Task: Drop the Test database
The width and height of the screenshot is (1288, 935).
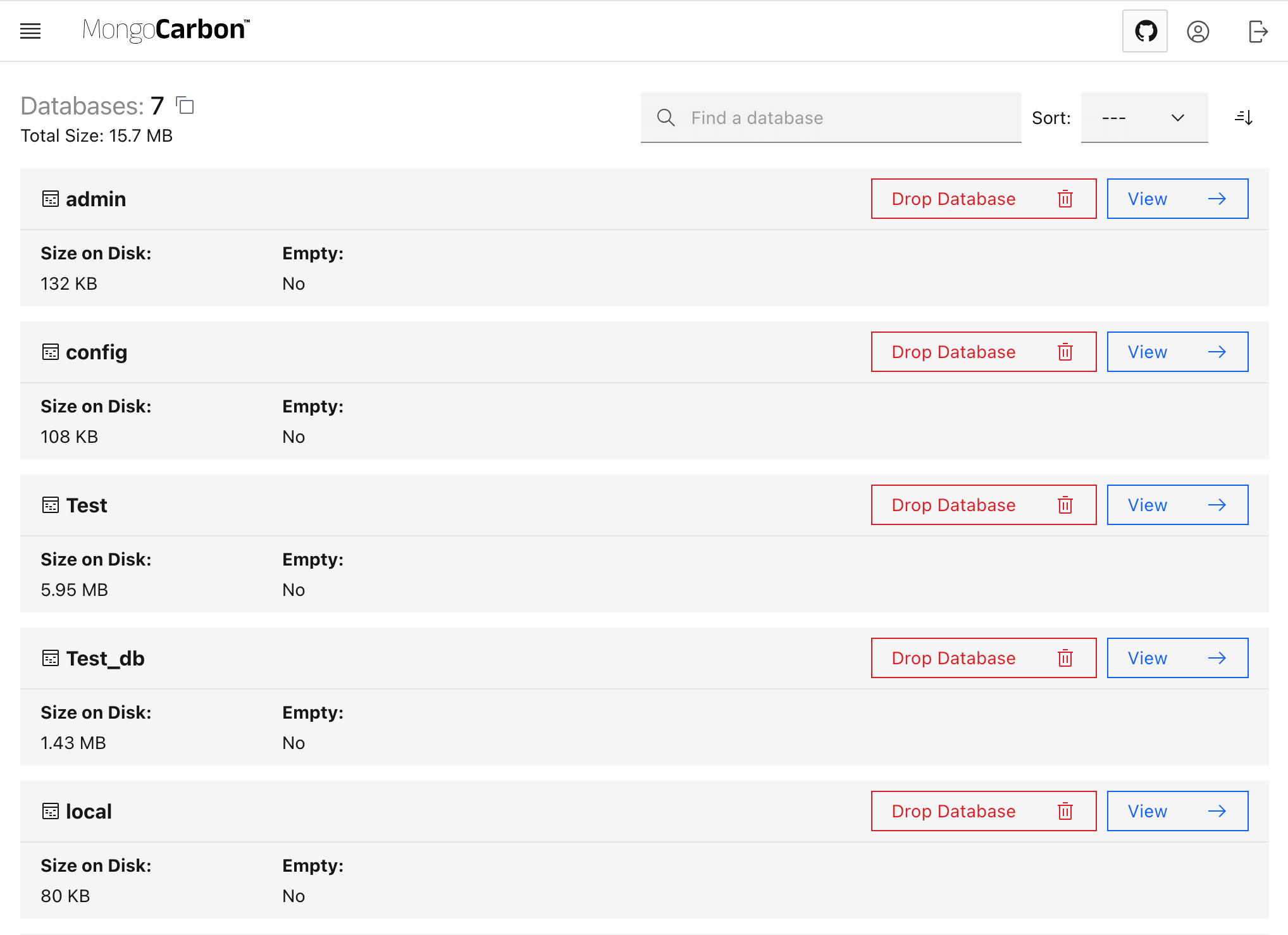Action: click(983, 505)
